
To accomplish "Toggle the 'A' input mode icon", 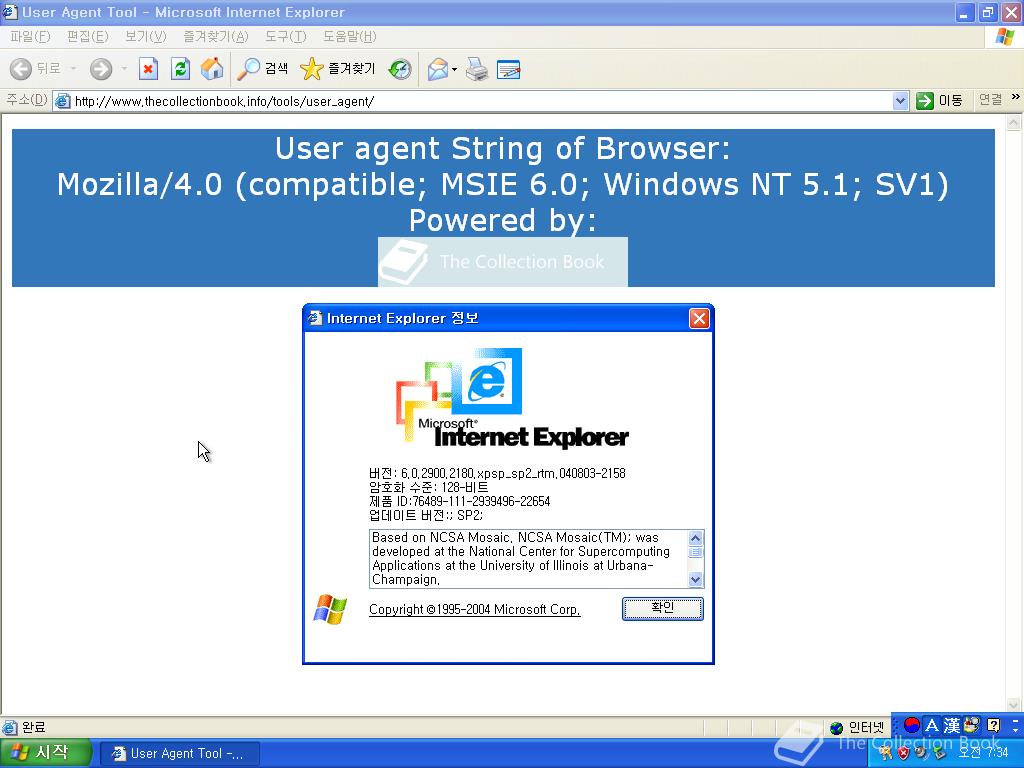I will (x=932, y=725).
